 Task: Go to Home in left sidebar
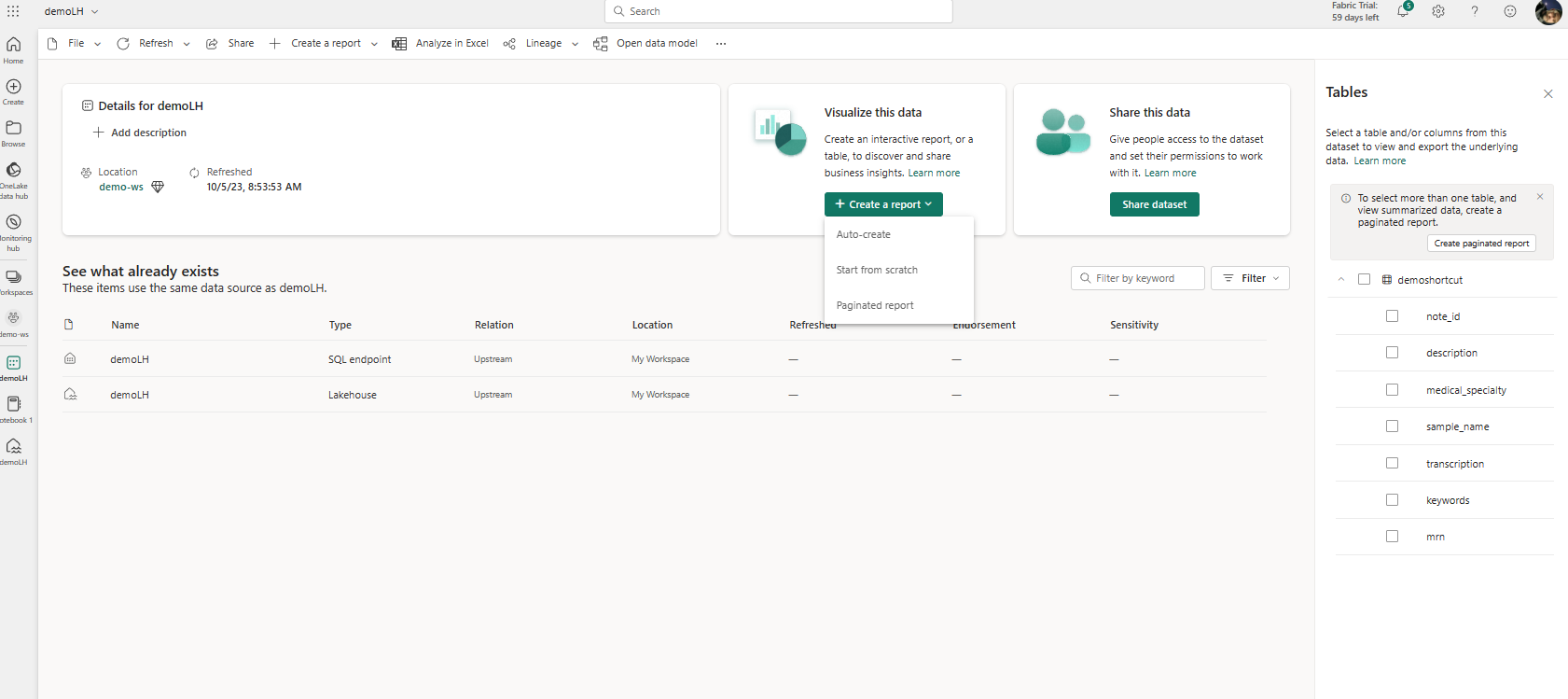click(x=13, y=50)
